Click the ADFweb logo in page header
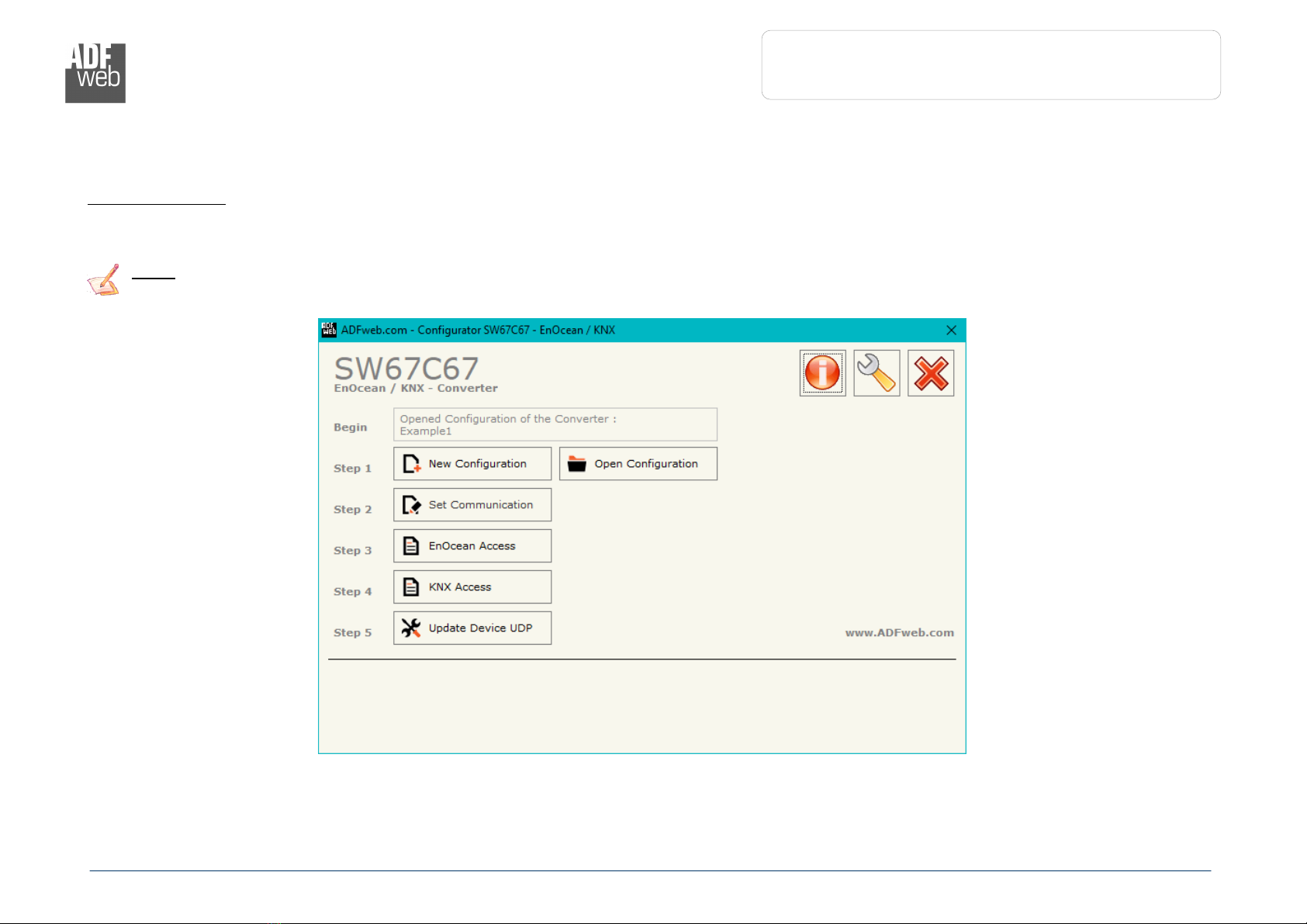1307x924 pixels. pyautogui.click(x=95, y=73)
